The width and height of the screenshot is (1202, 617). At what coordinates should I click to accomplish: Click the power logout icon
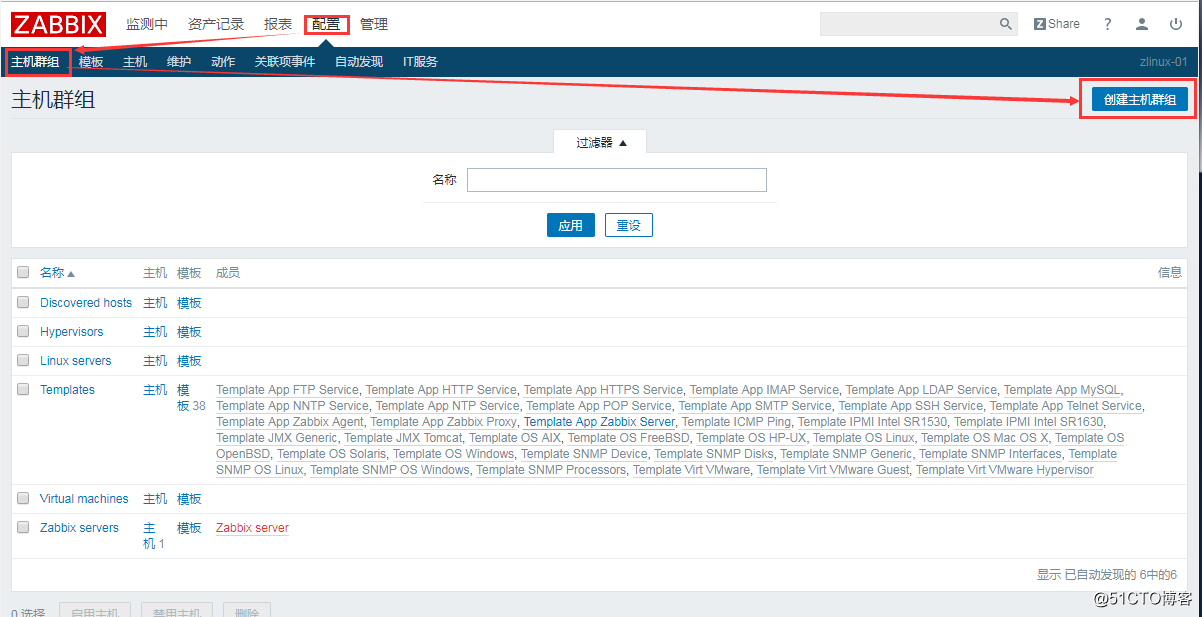click(1176, 24)
